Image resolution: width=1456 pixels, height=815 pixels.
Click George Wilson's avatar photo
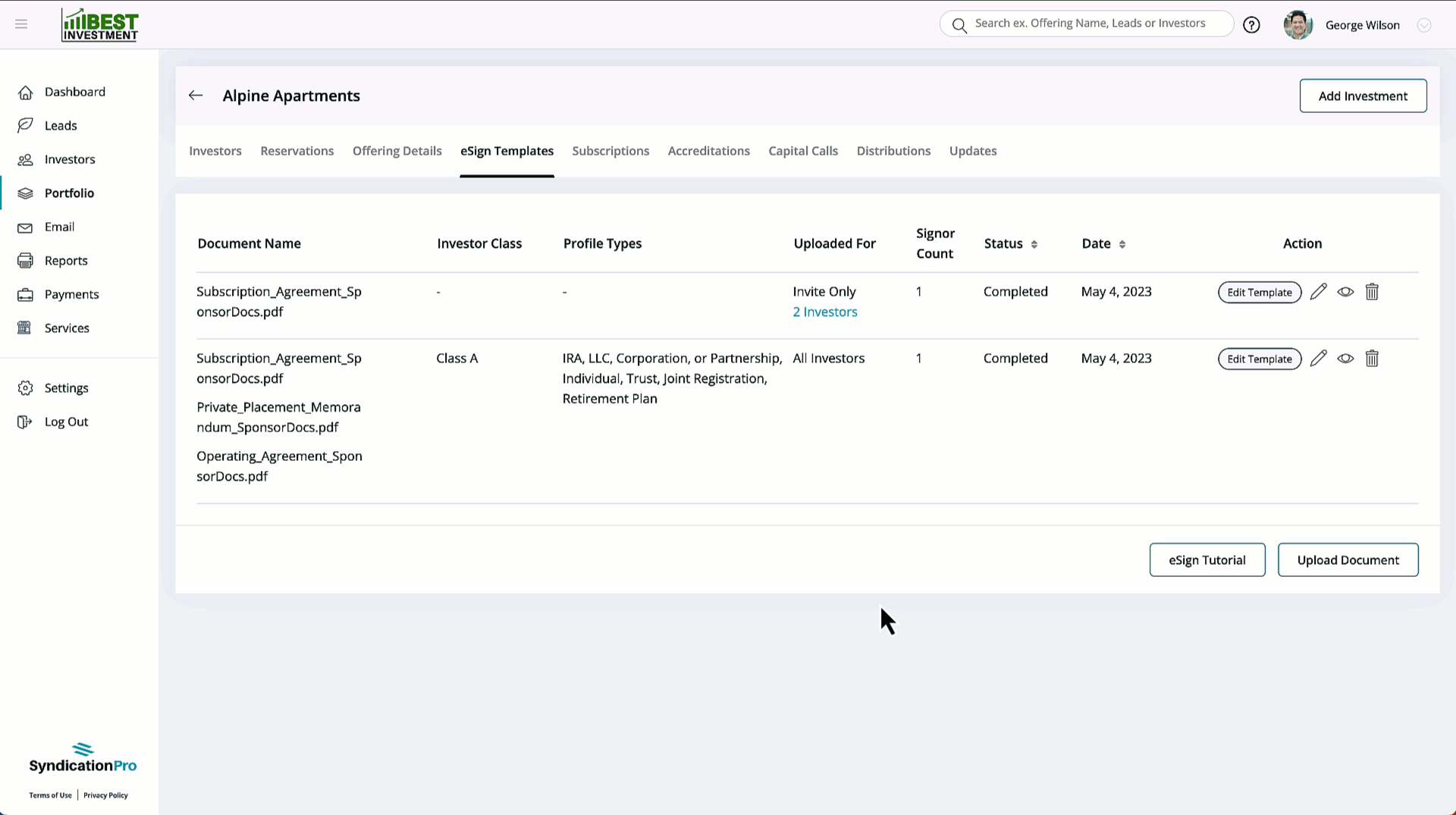click(1298, 25)
